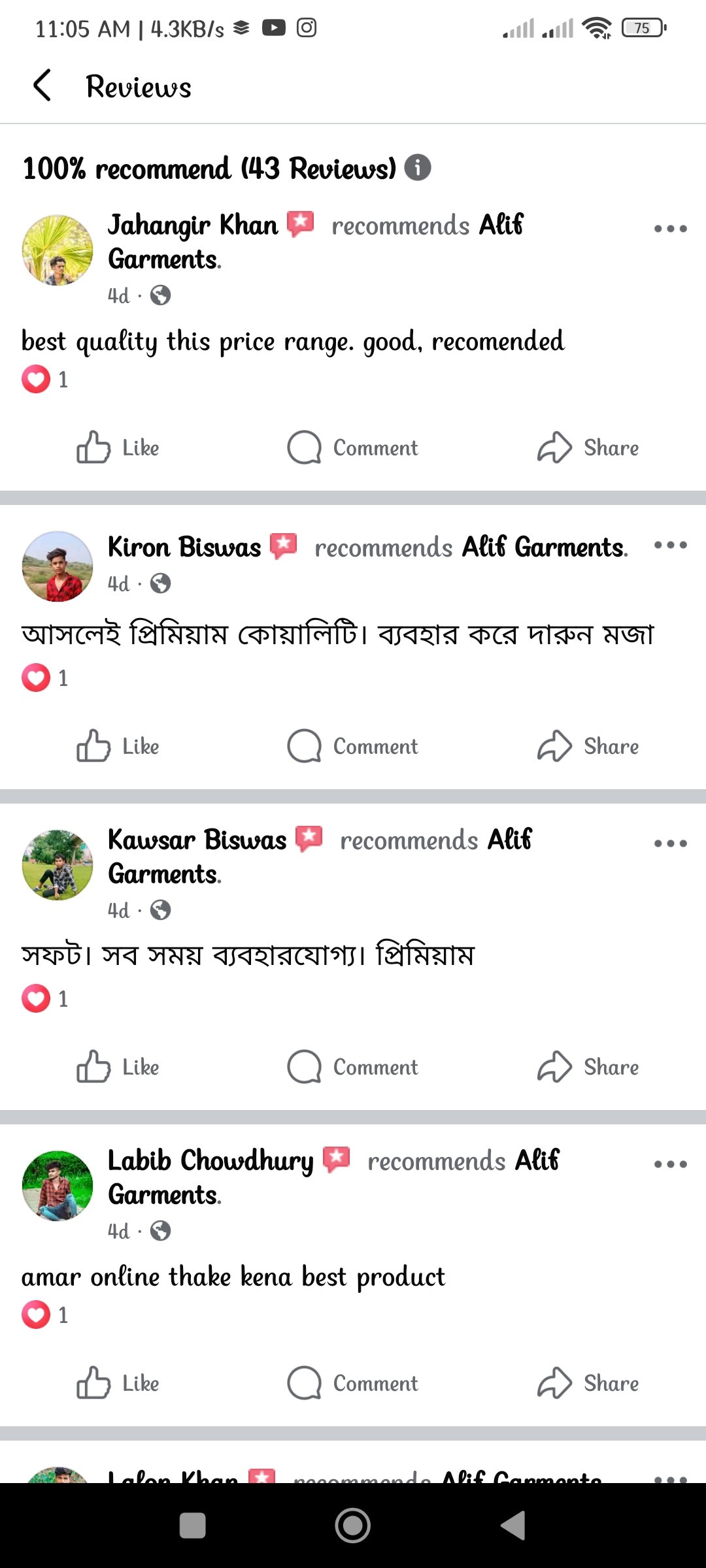
Task: Open the info icon next to 43 Reviews
Action: click(418, 167)
